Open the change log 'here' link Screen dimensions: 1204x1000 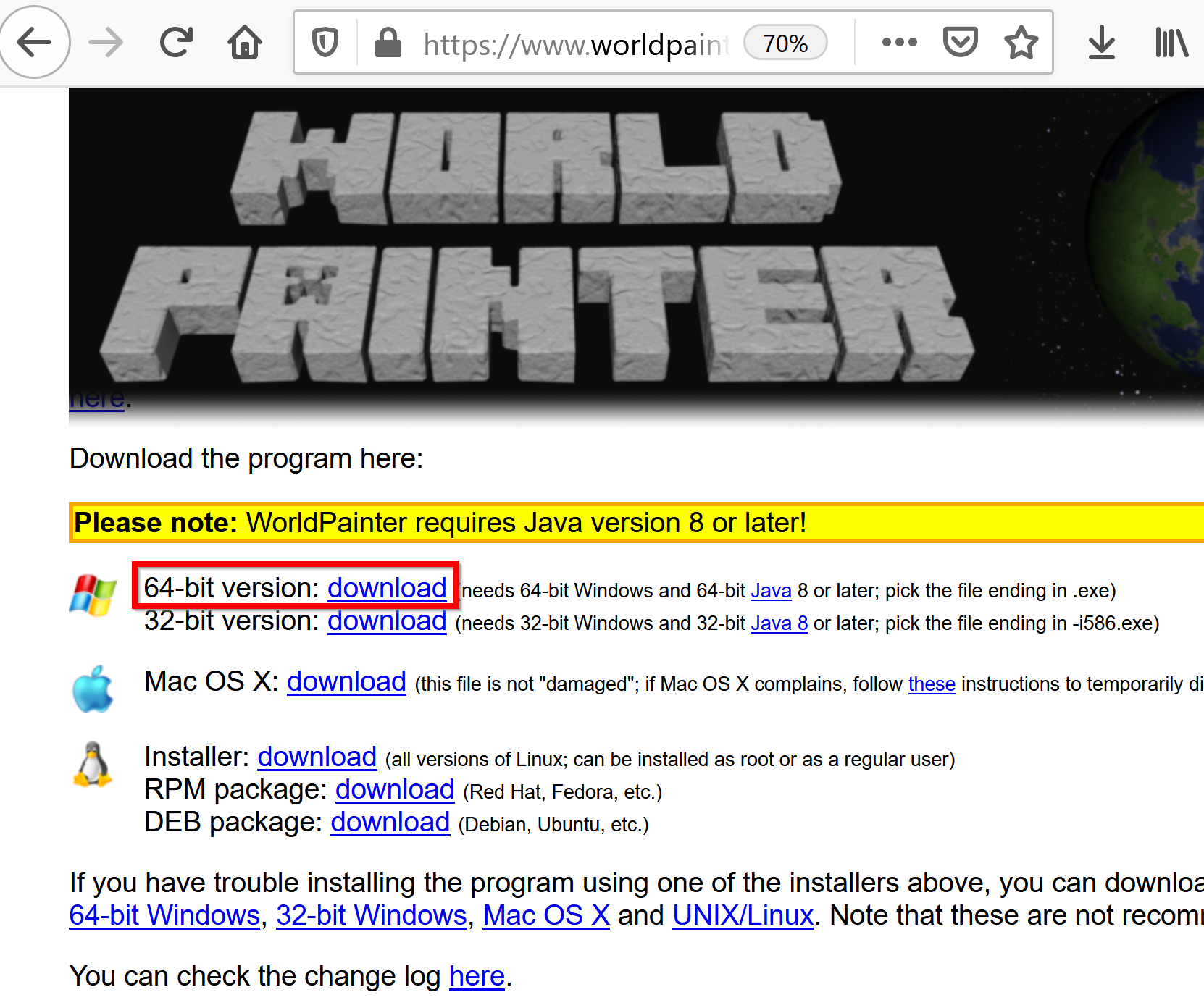pos(477,976)
